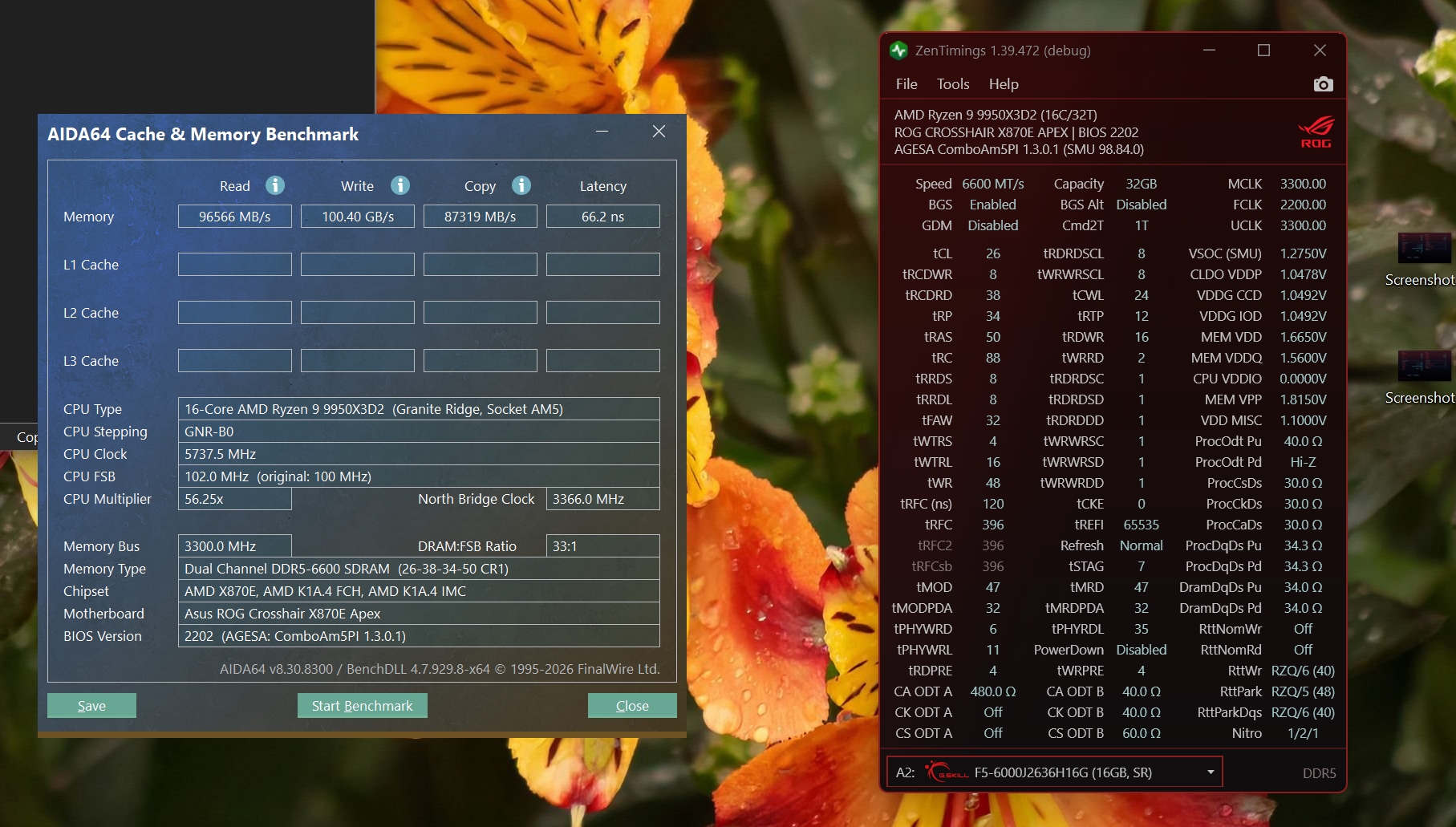Viewport: 1456px width, 827px height.
Task: Open the Tools menu in ZenTimings
Action: pyautogui.click(x=953, y=84)
